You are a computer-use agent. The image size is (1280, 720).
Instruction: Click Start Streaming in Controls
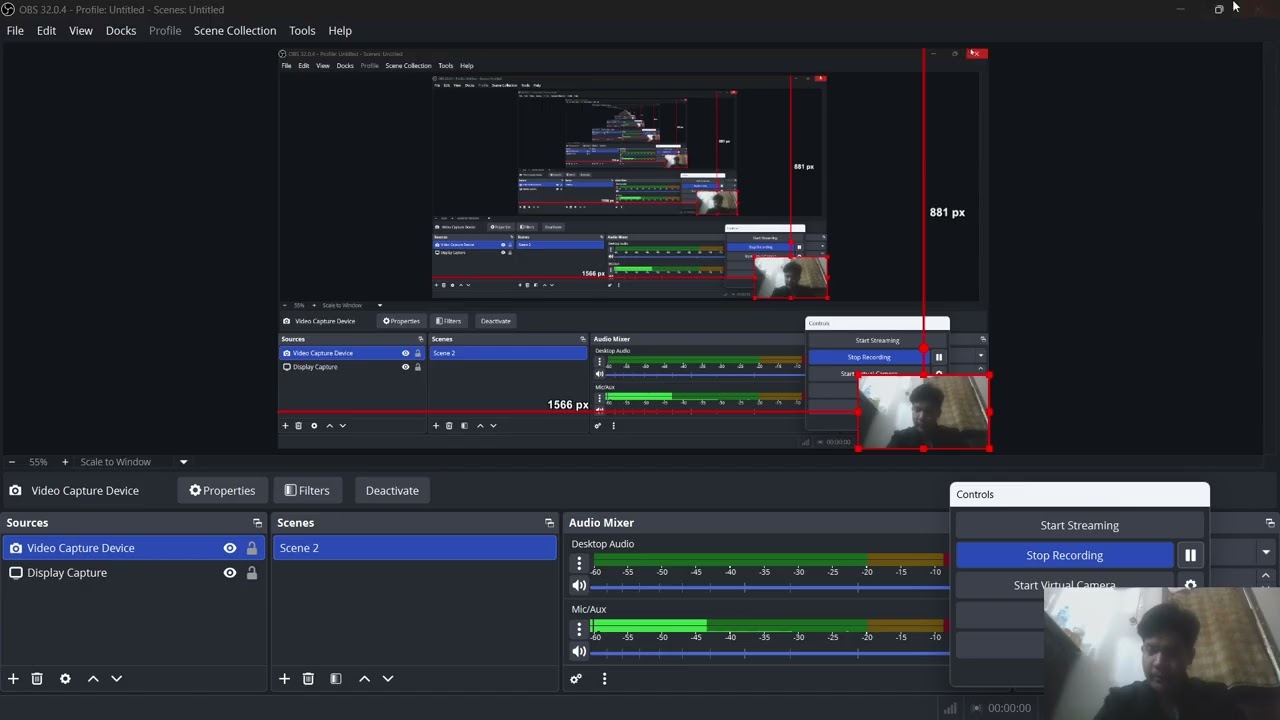pyautogui.click(x=1079, y=525)
